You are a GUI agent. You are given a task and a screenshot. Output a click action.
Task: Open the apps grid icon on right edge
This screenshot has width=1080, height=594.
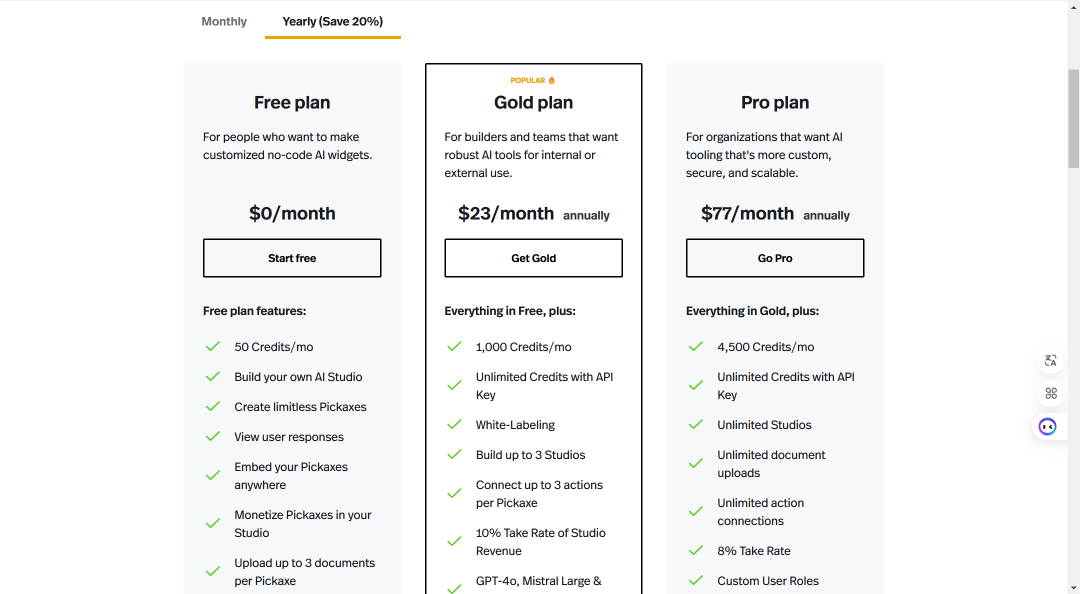click(x=1050, y=393)
